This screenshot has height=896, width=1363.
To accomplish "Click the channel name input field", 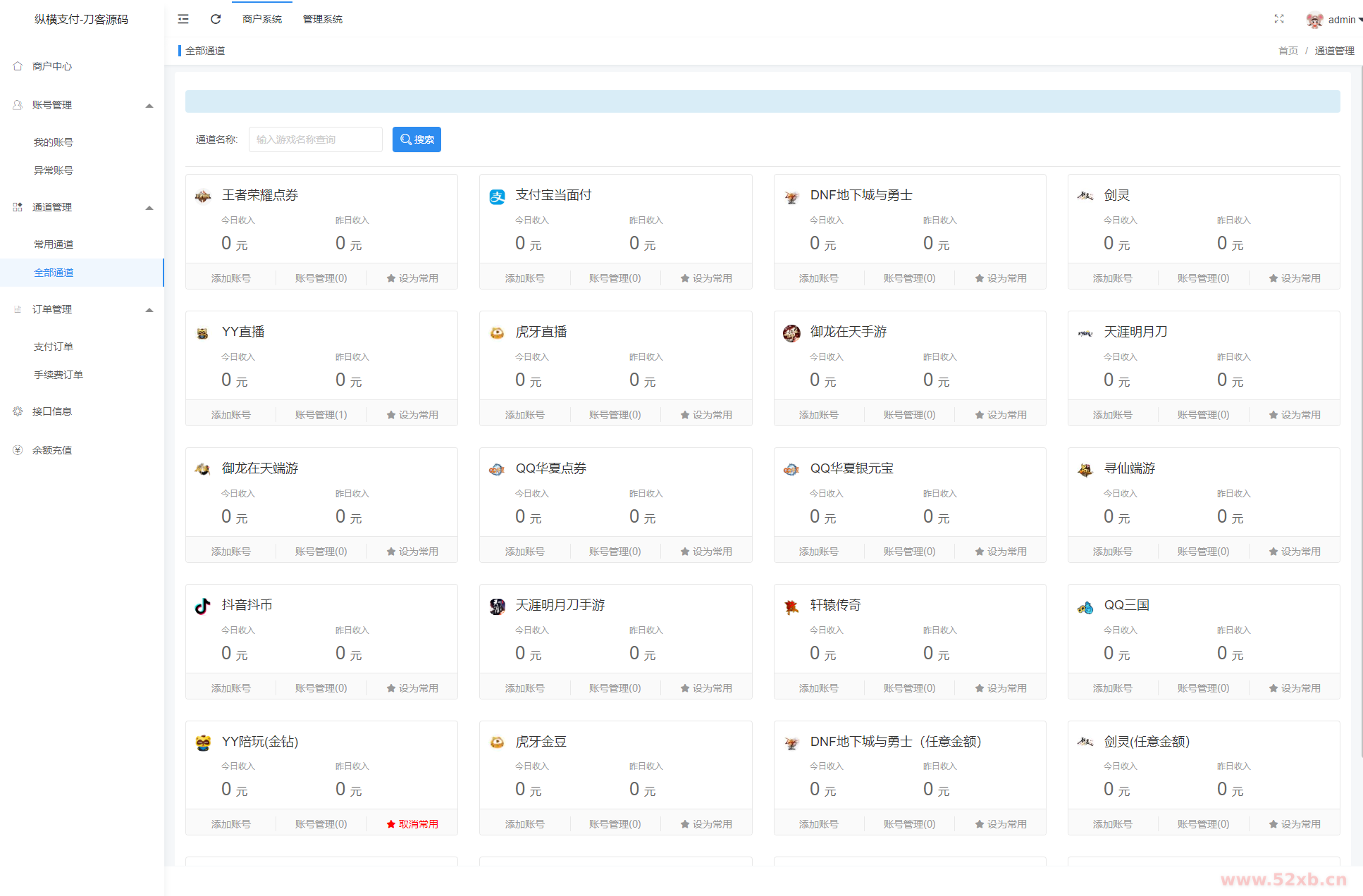I will tap(315, 139).
